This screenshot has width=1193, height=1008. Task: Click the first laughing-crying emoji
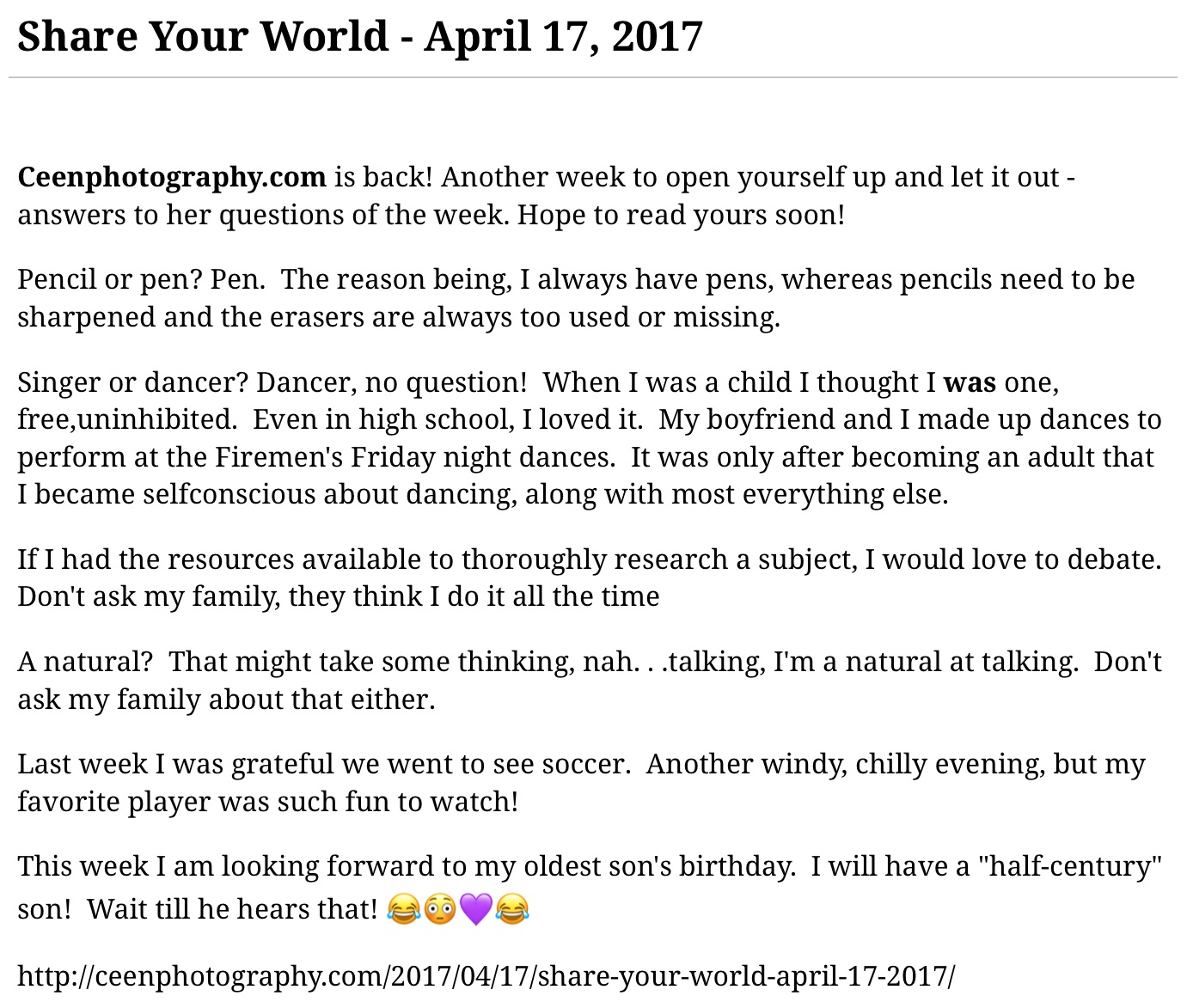403,908
